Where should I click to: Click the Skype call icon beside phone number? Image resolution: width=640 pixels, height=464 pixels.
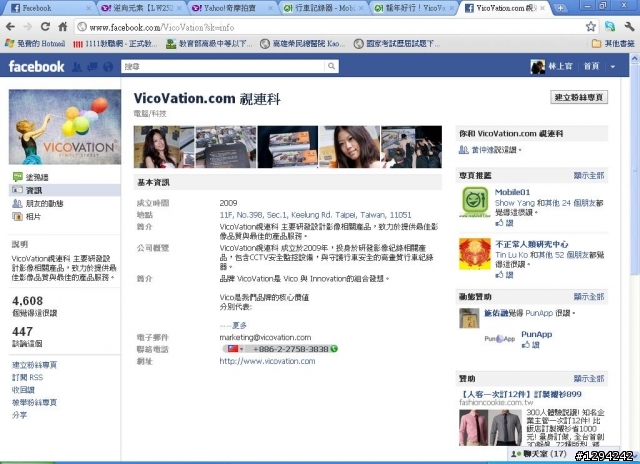[334, 349]
